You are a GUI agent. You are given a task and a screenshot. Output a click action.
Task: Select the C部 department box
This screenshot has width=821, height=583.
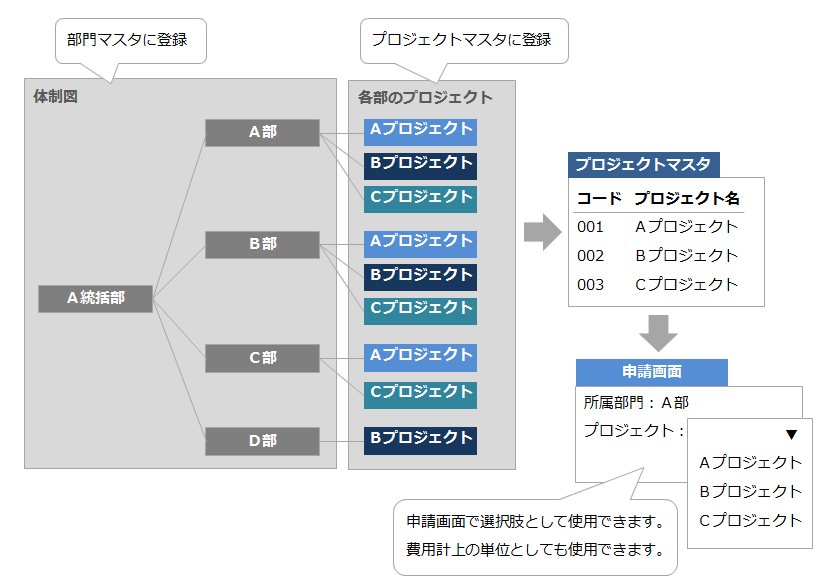262,358
